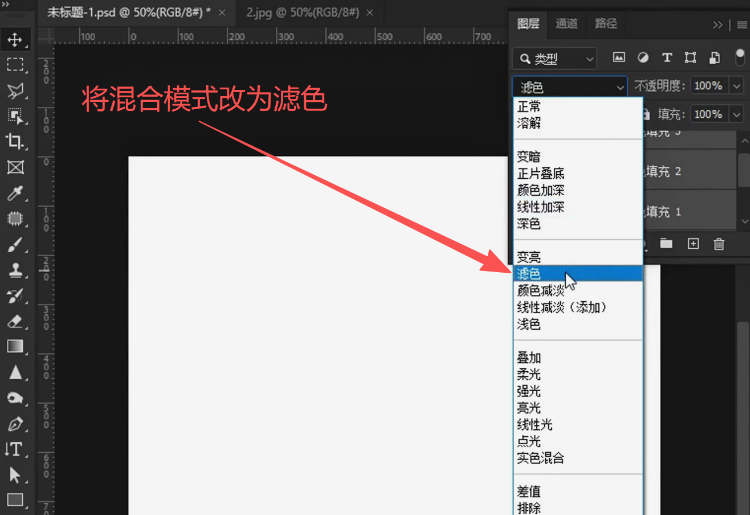Choose 溶解 blend mode
This screenshot has width=750, height=515.
click(578, 123)
